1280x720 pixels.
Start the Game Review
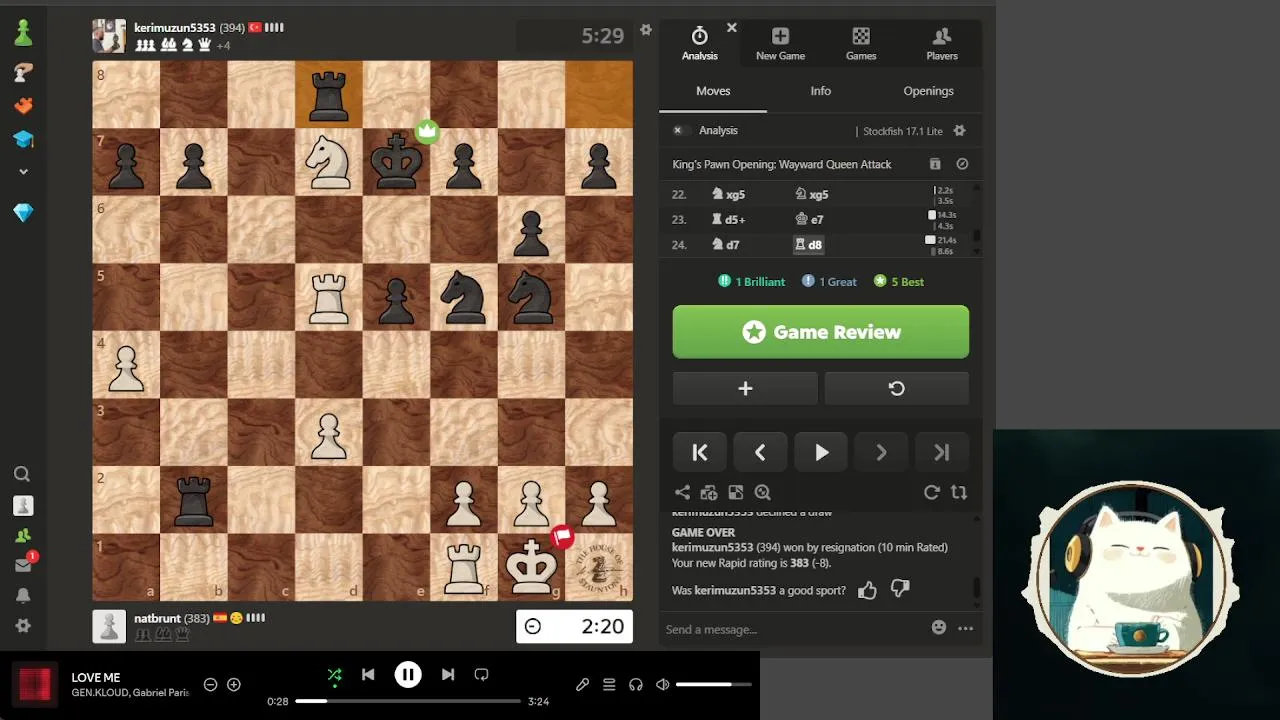pyautogui.click(x=821, y=332)
